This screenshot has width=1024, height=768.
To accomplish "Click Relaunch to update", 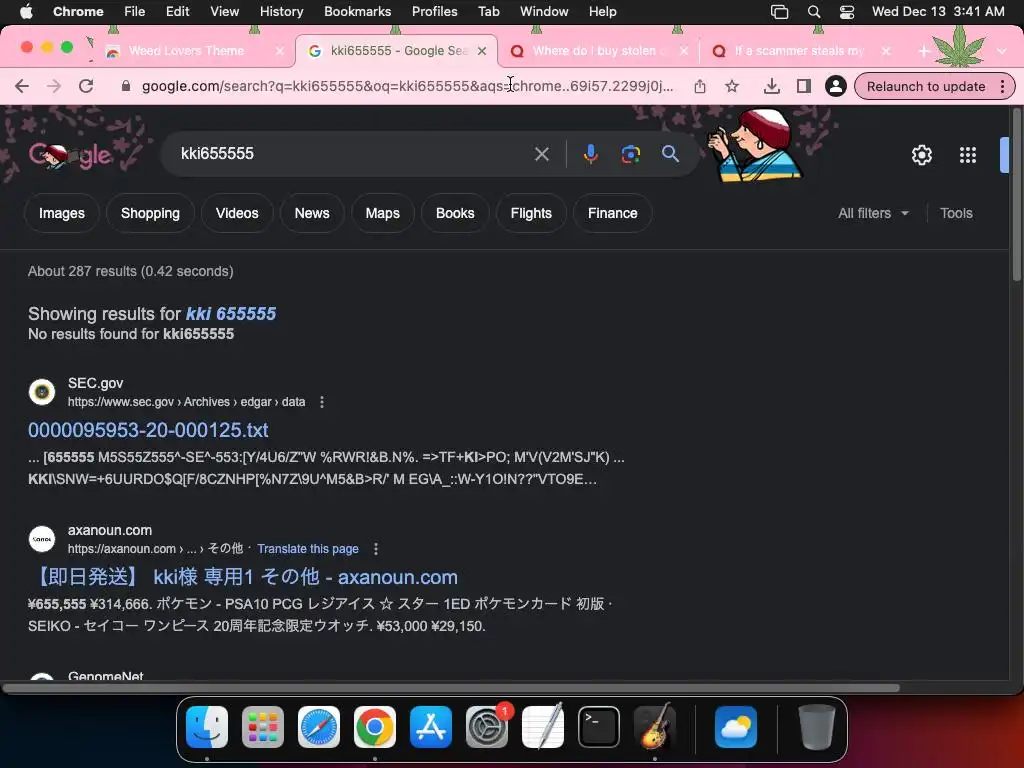I will tap(925, 86).
